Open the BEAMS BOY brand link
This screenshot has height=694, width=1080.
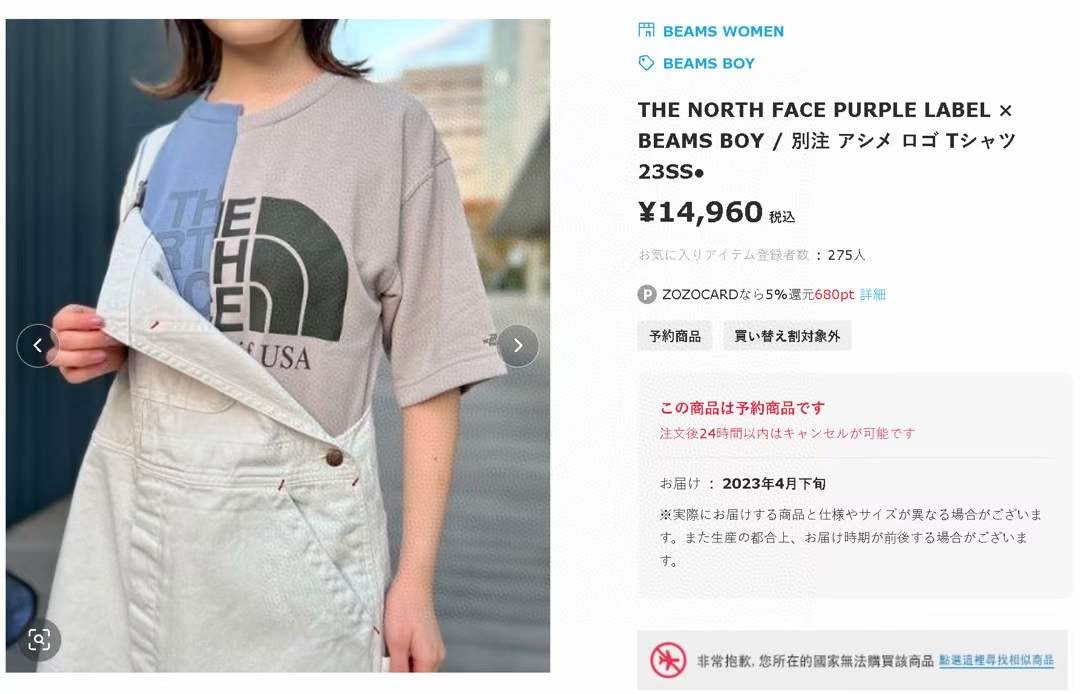click(709, 63)
